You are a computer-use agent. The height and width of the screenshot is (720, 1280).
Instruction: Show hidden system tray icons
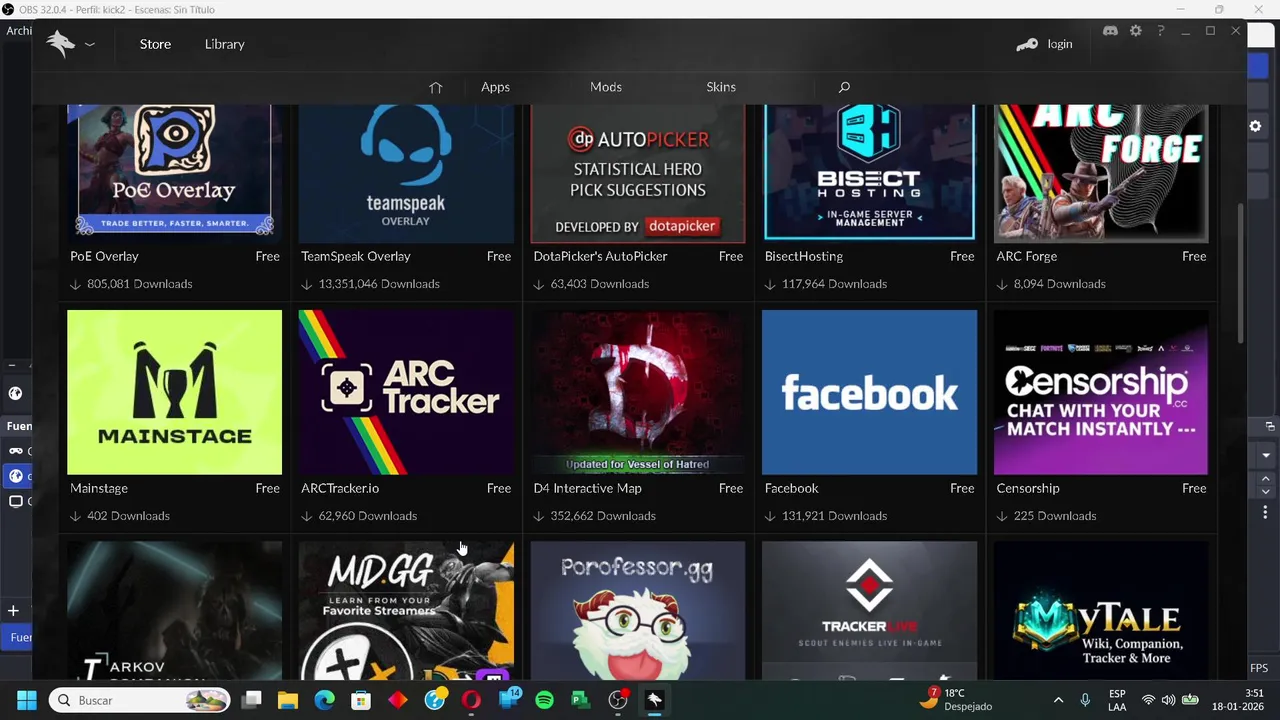tap(1058, 700)
